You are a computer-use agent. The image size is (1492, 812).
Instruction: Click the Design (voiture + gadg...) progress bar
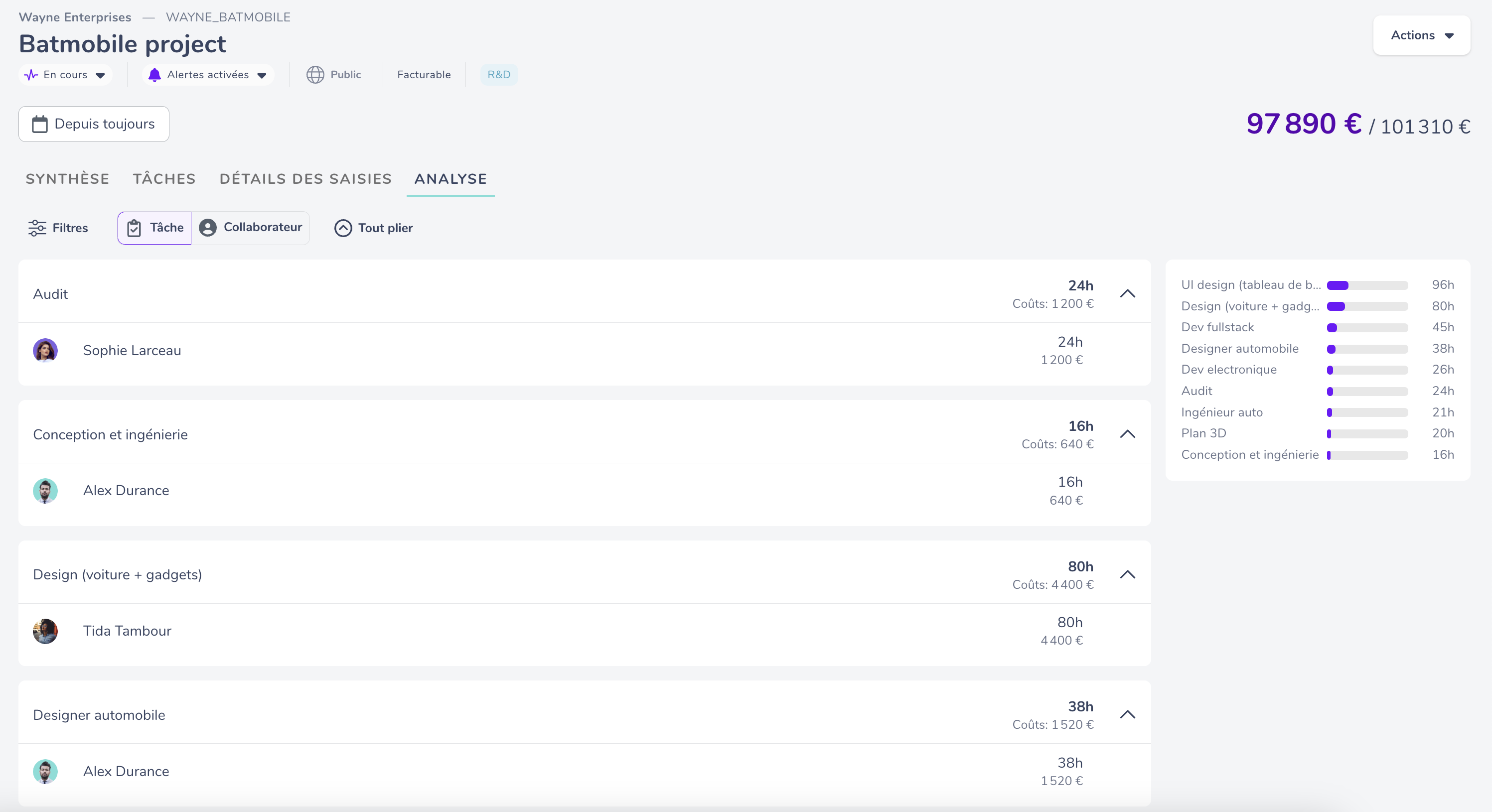1367,306
